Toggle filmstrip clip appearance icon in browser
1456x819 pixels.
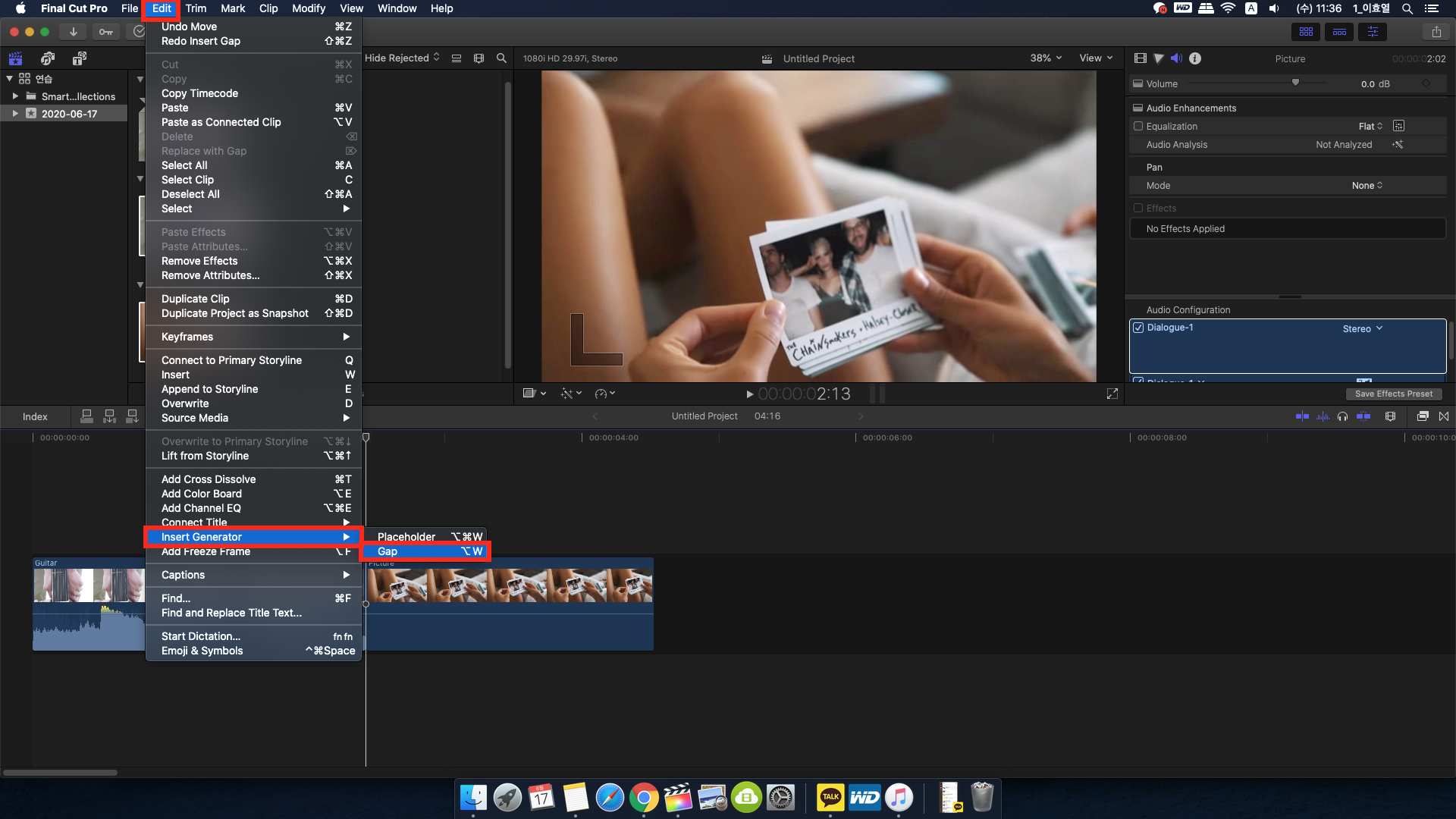pyautogui.click(x=479, y=58)
